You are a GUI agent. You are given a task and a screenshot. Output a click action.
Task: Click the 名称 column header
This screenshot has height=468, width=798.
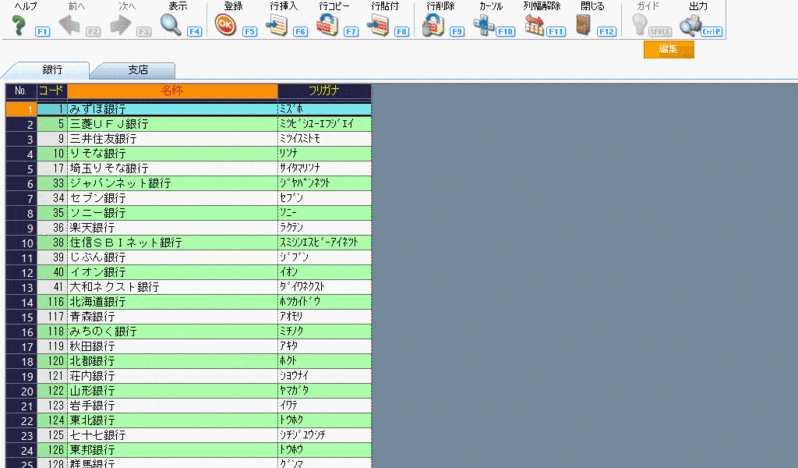(x=172, y=91)
